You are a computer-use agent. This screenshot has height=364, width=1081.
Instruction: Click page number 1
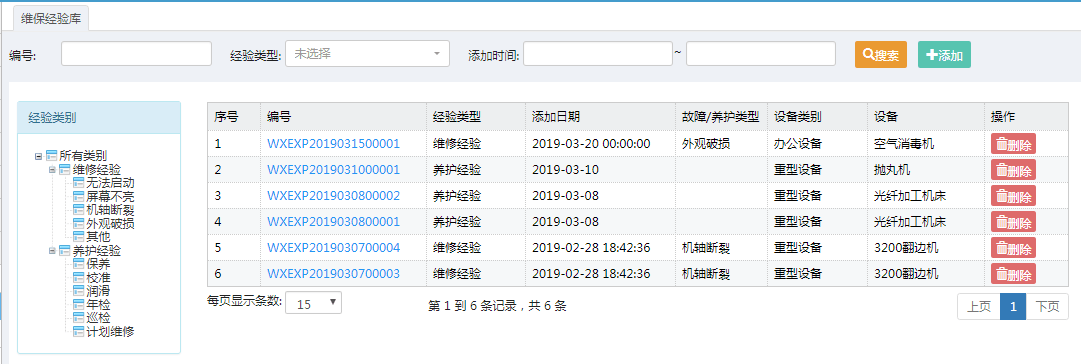point(1013,307)
